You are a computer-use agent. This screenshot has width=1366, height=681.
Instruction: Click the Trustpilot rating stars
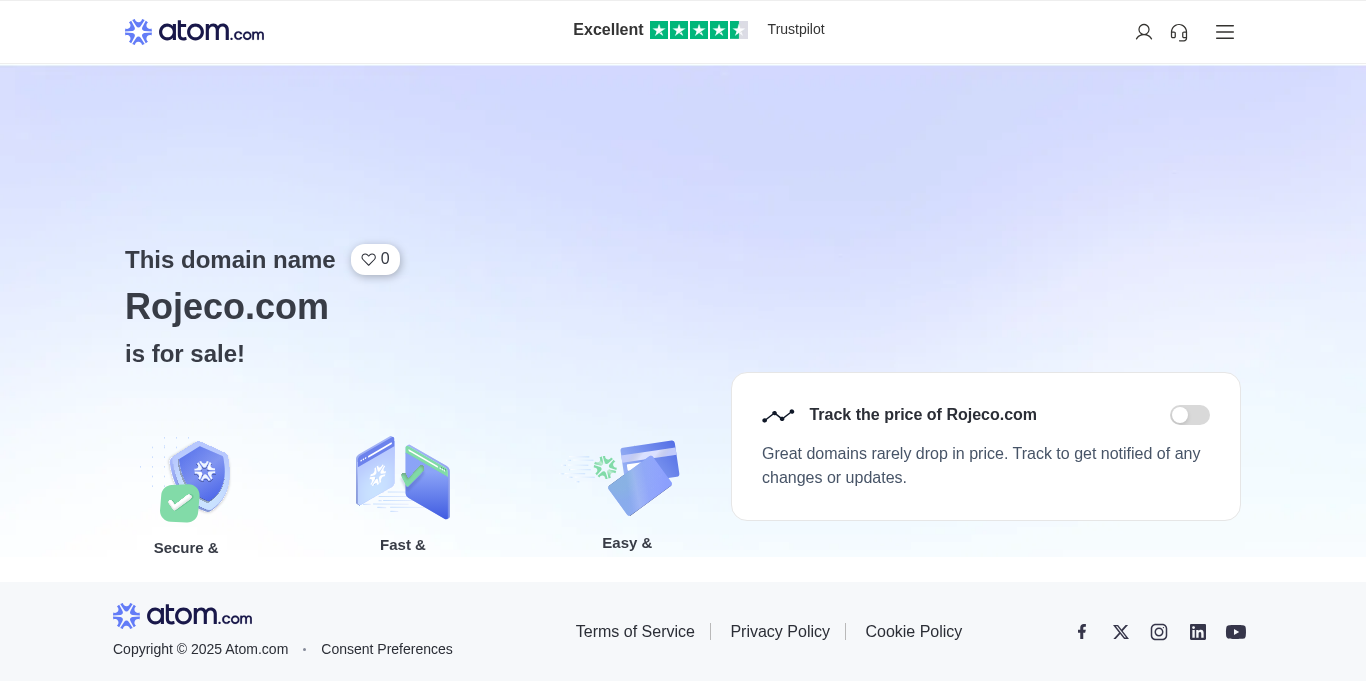(x=698, y=30)
